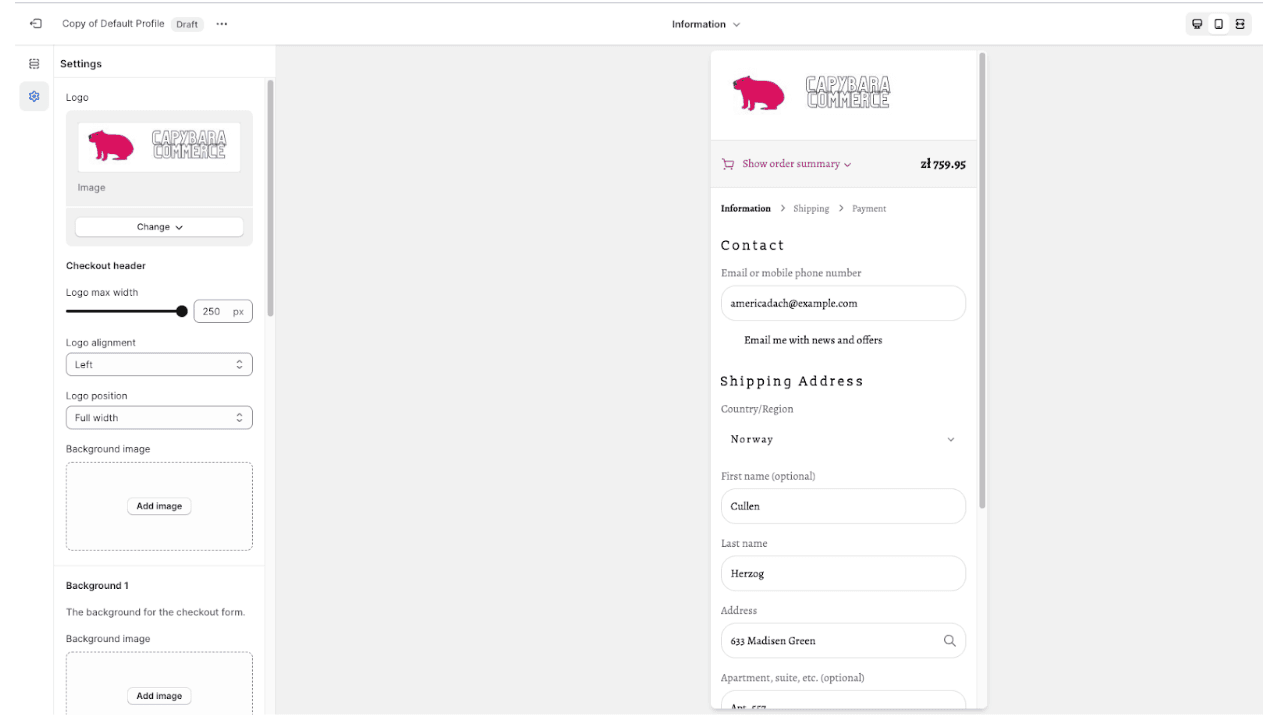Open the Logo alignment dropdown
1266x720 pixels.
[x=158, y=364]
